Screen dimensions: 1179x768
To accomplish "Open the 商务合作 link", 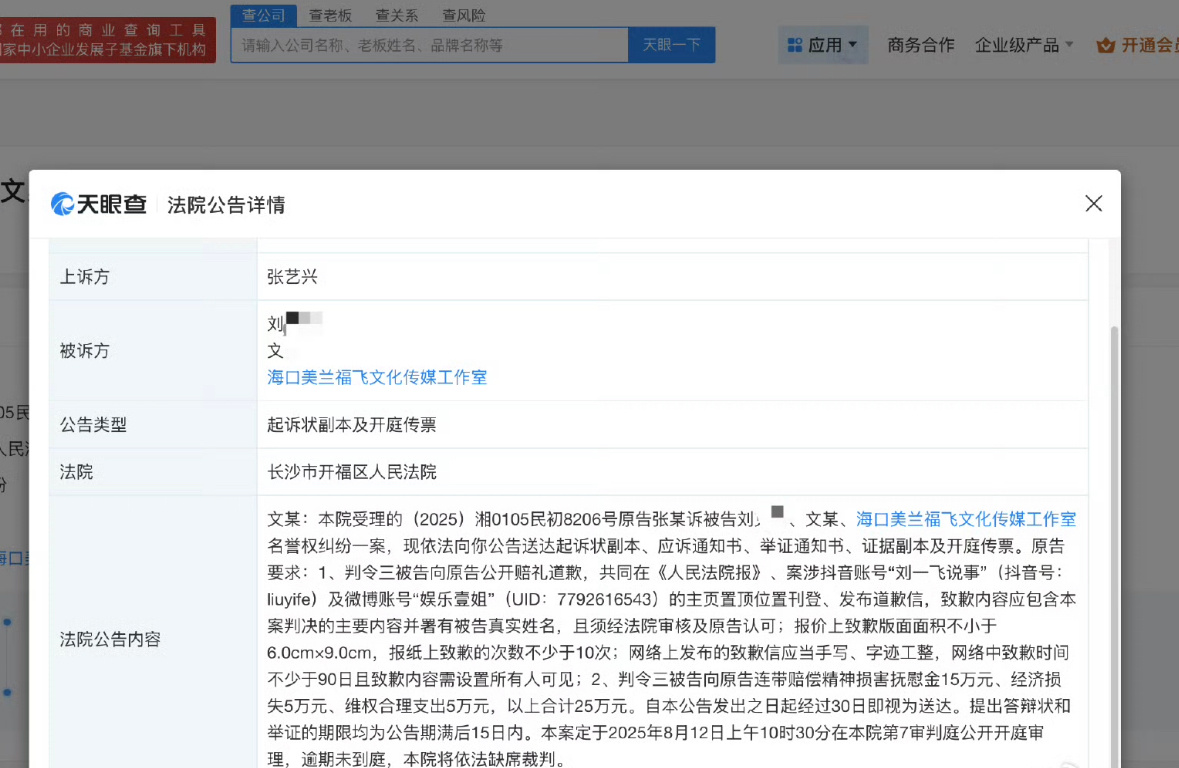I will (920, 45).
